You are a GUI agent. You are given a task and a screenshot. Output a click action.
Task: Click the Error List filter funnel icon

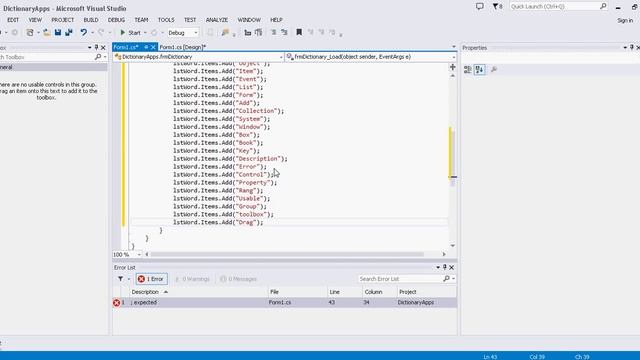tap(120, 279)
